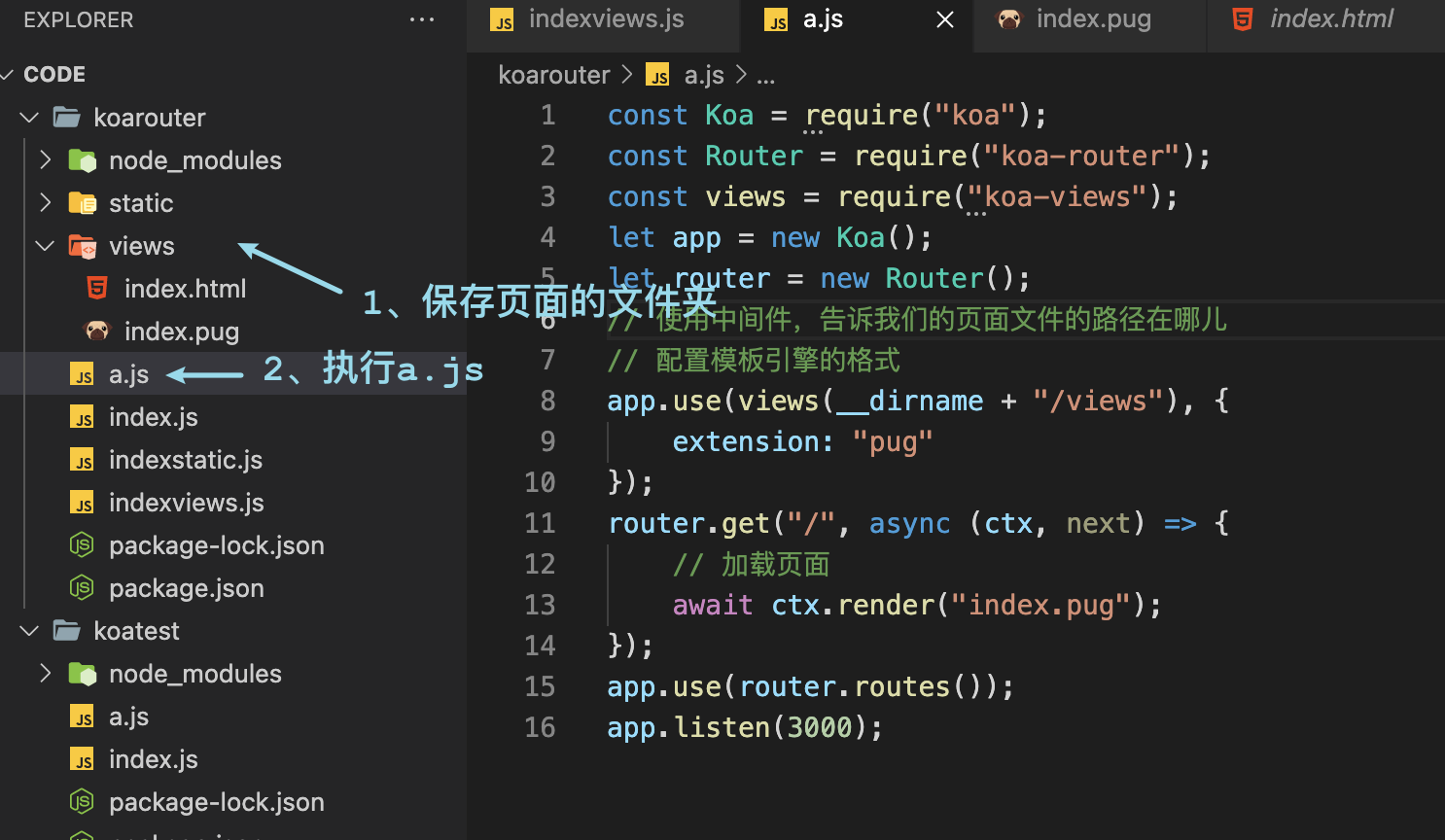Click the static folder icon
Viewport: 1445px width, 840px height.
coord(83,203)
